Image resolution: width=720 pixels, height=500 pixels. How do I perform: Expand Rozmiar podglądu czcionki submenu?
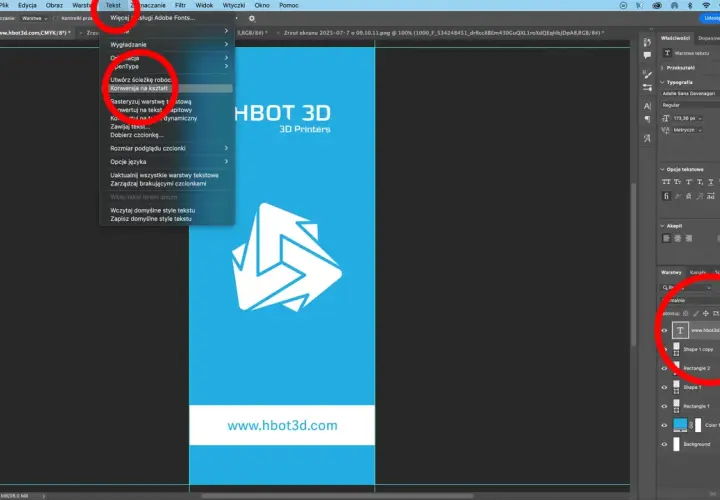(x=167, y=148)
